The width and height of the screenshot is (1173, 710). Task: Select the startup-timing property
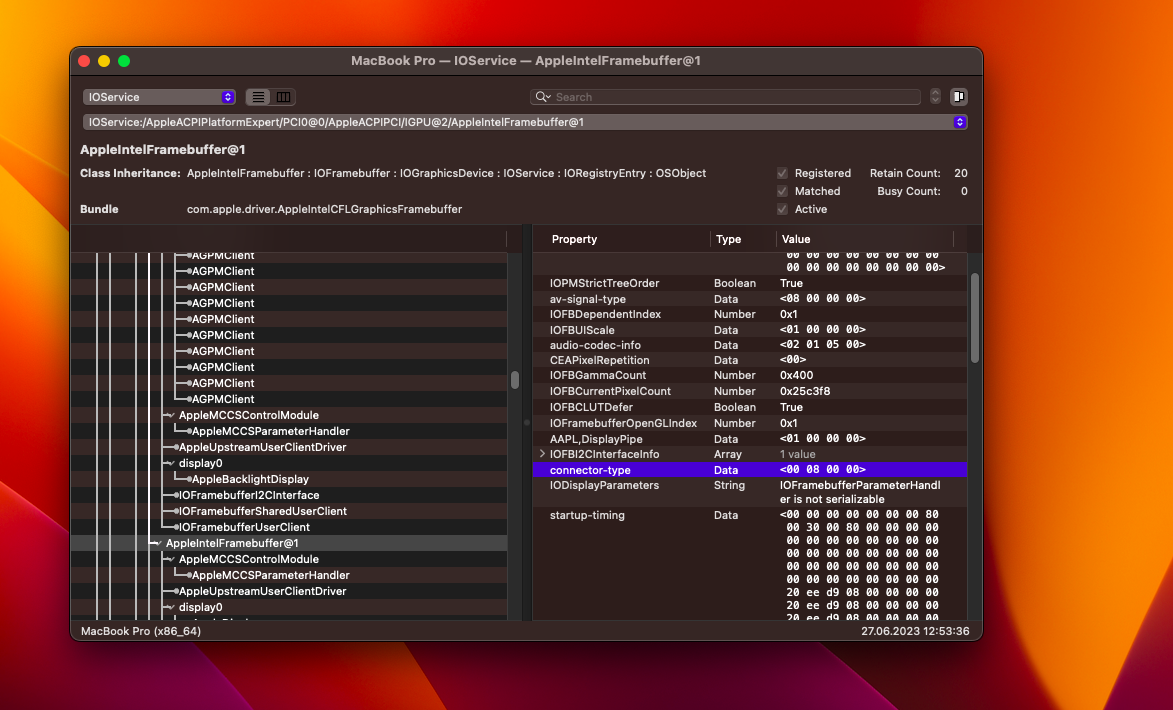pyautogui.click(x=587, y=515)
